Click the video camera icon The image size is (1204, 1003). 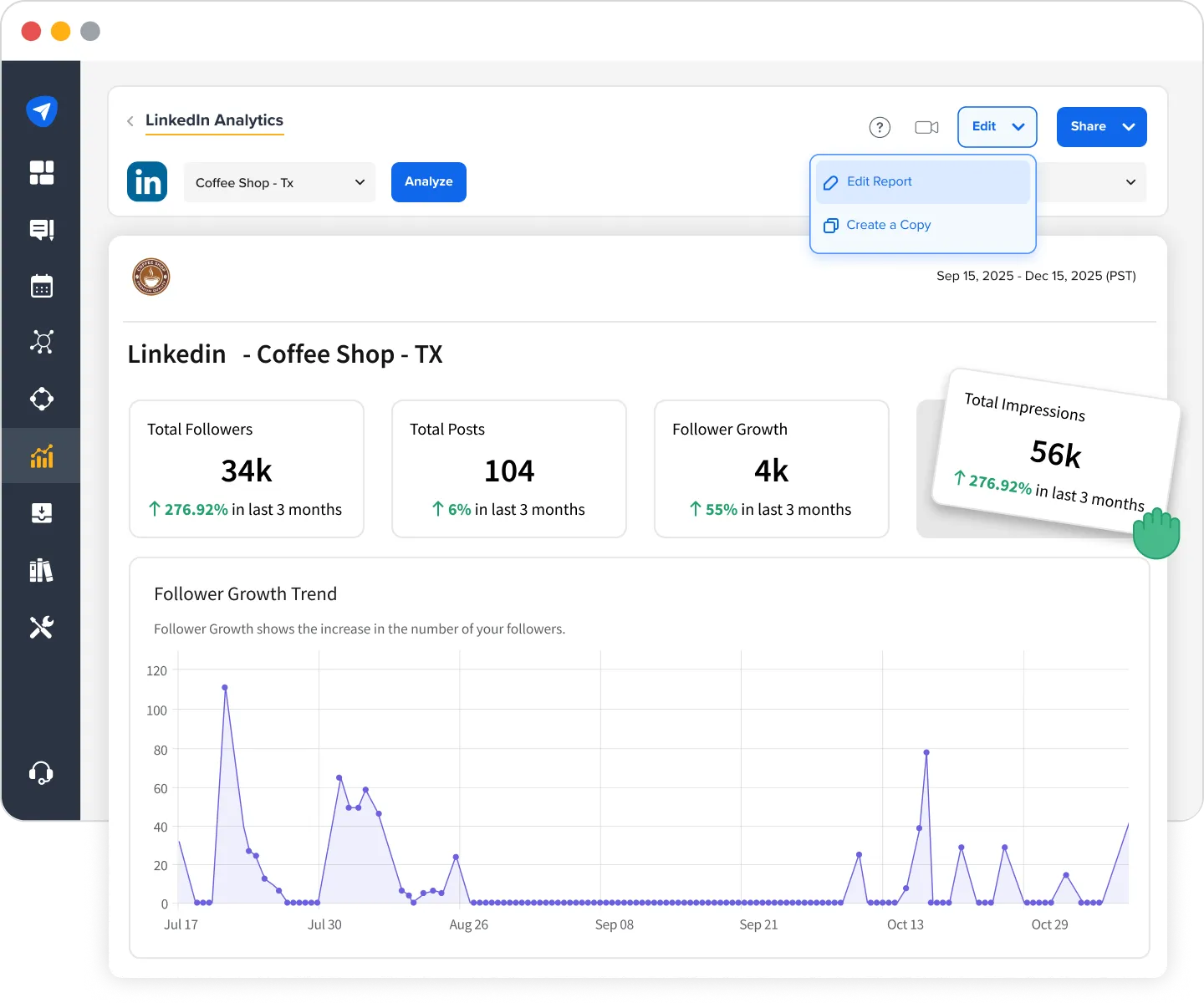tap(926, 127)
